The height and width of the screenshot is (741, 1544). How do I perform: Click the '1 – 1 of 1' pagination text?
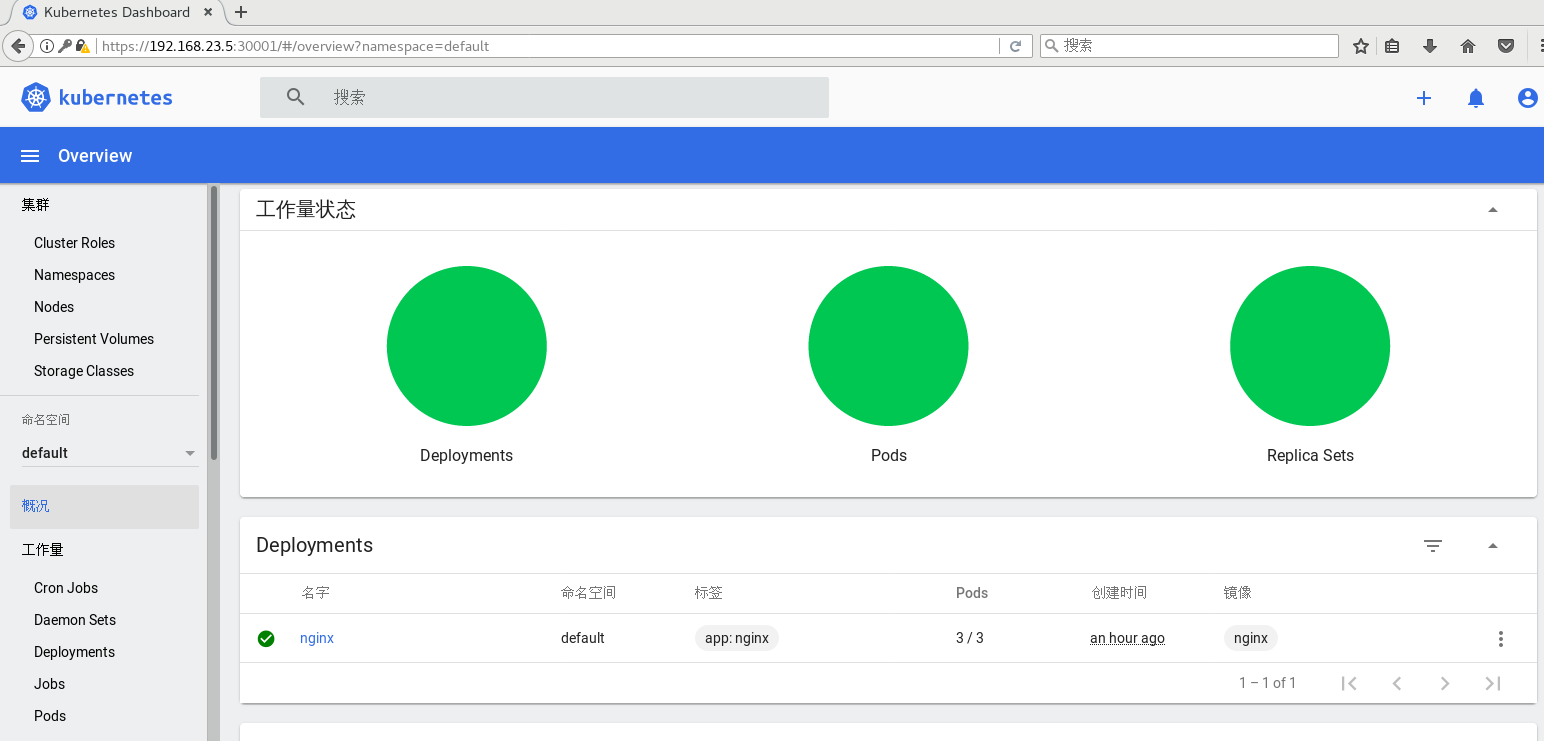1267,683
